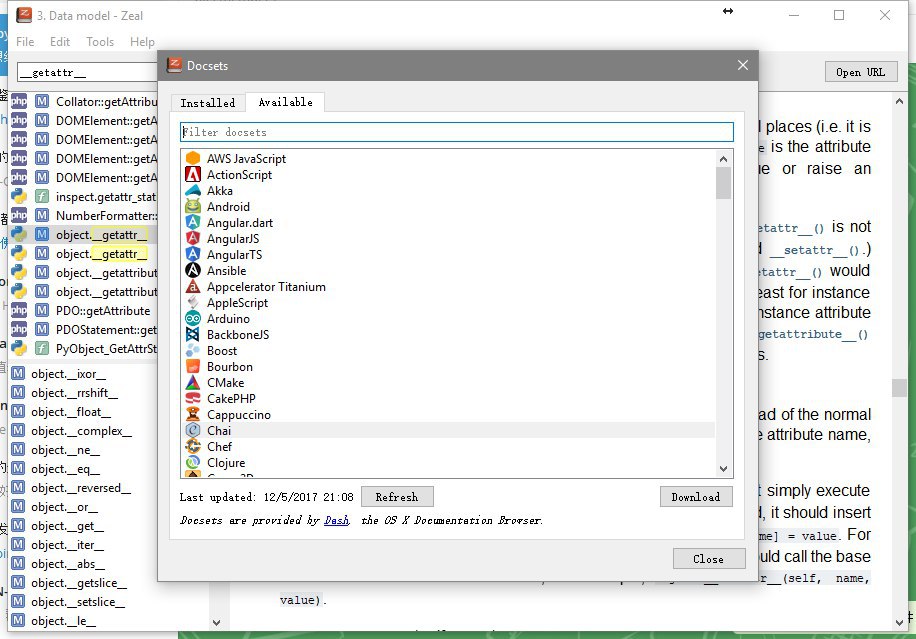This screenshot has width=916, height=639.
Task: Choose the Arduino docset icon
Action: click(x=193, y=319)
